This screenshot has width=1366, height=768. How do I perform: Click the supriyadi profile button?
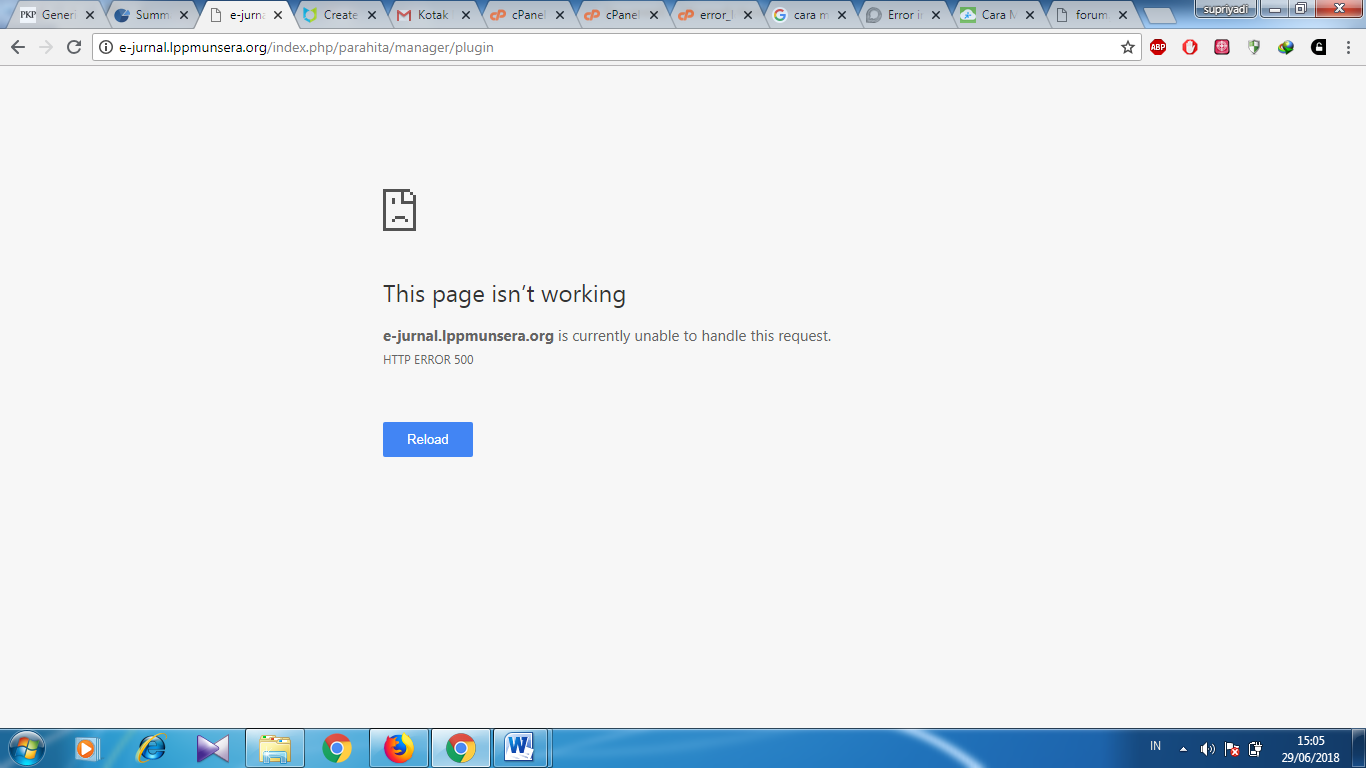[1224, 9]
